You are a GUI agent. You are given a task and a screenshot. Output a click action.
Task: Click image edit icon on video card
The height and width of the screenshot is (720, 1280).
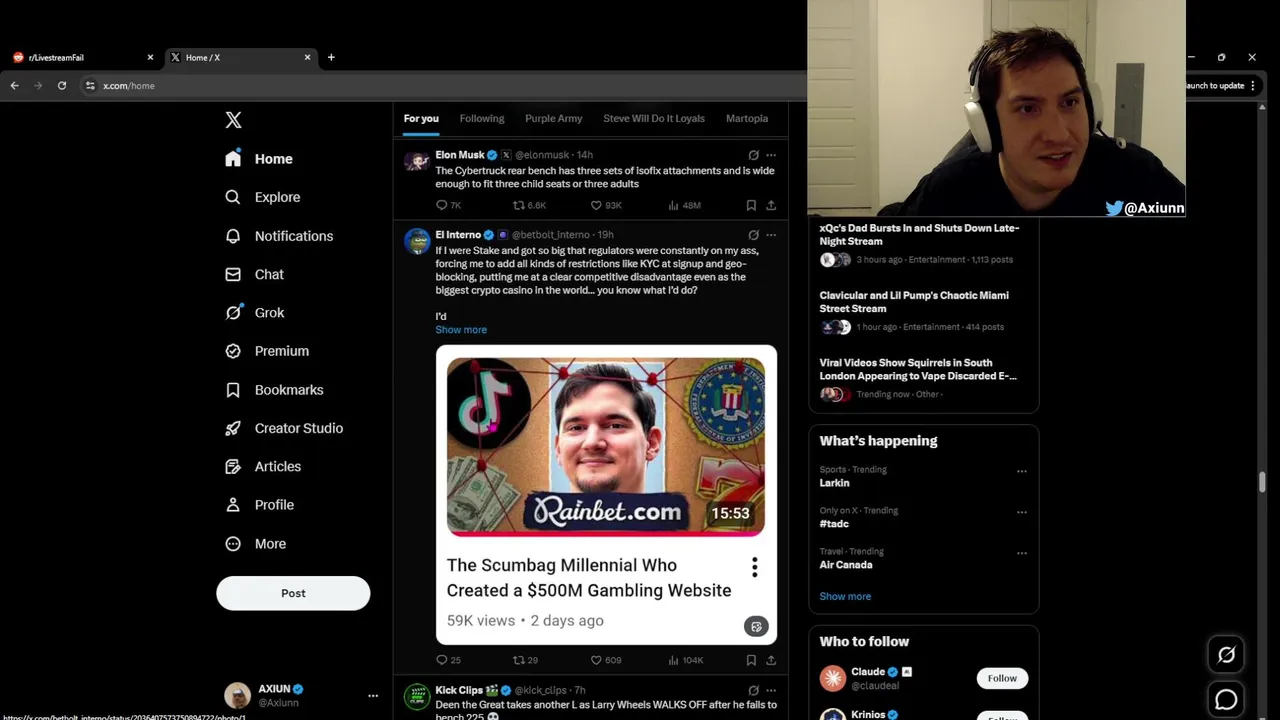[x=756, y=627]
